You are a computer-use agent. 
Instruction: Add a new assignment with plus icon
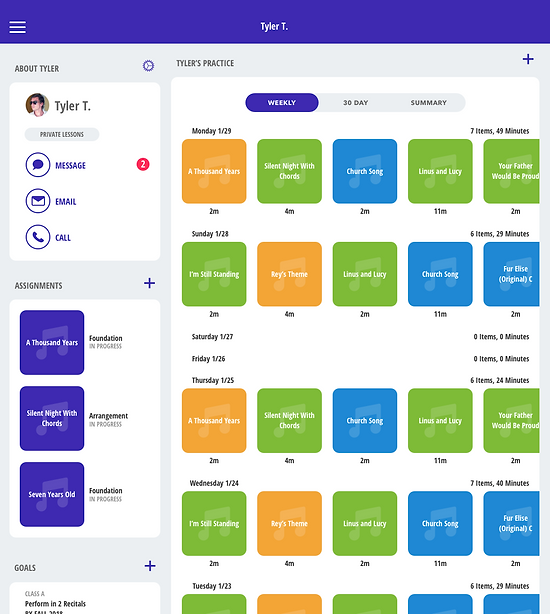150,283
